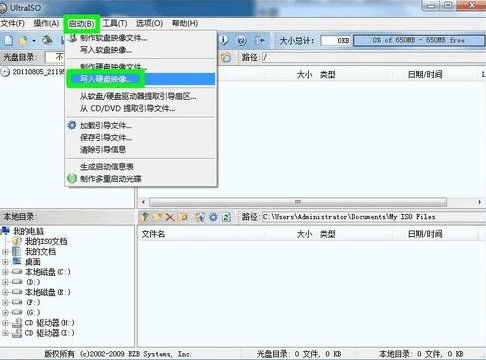
Task: Select the 20110805_2119 disc tree item
Action: [x=38, y=72]
